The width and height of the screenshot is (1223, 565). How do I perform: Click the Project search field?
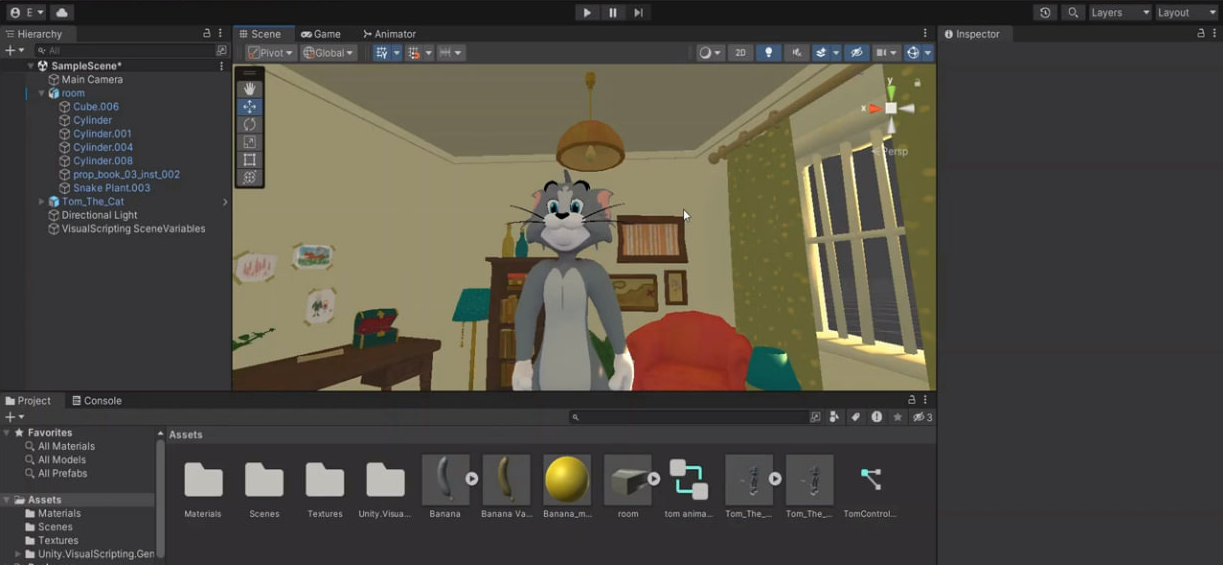point(688,417)
